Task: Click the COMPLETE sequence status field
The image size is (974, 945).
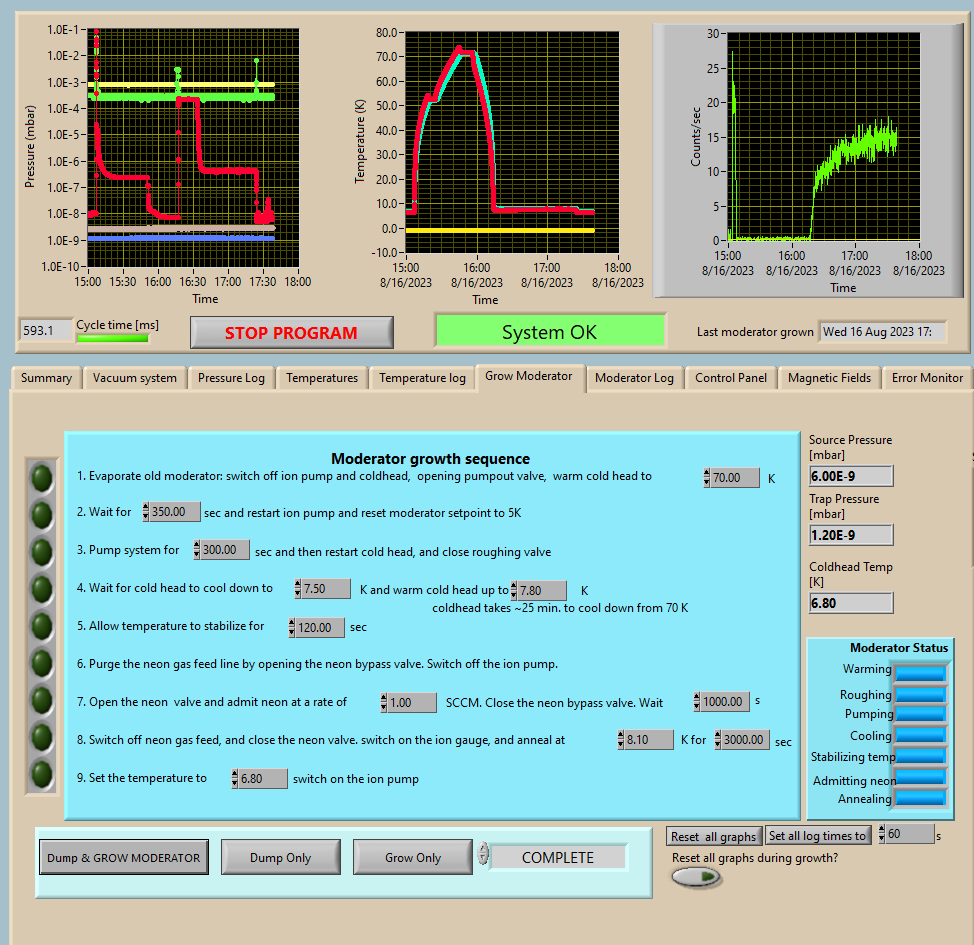Action: [x=558, y=857]
